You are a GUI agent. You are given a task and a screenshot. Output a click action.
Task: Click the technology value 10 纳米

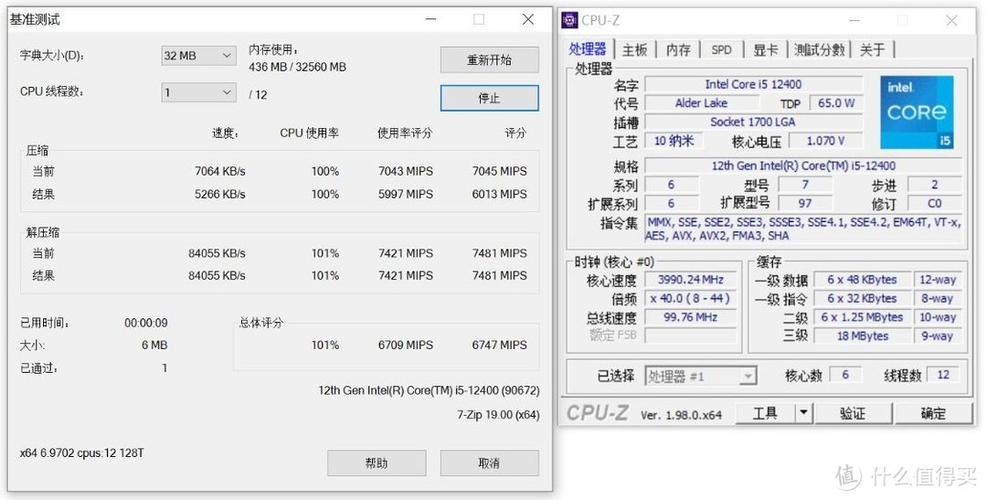(x=674, y=140)
